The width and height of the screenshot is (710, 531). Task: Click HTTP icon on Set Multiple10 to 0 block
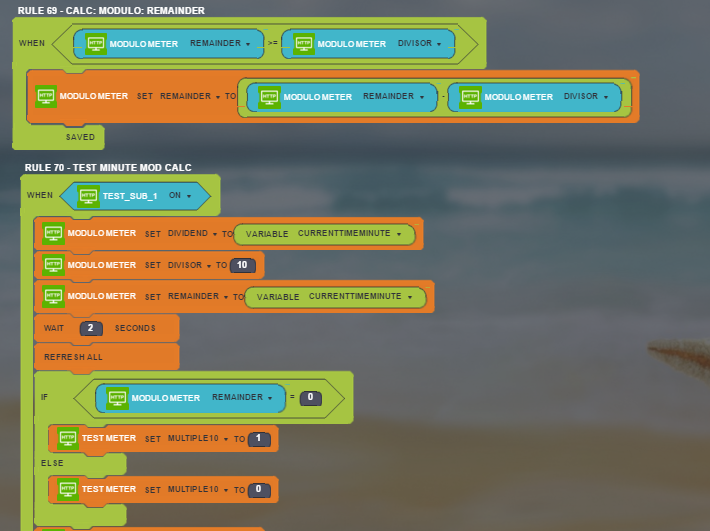tap(68, 489)
